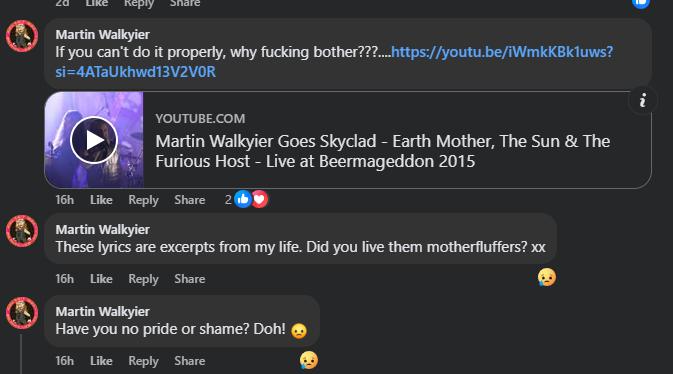Reply to the 'excerpts from my life' comment
Image resolution: width=673 pixels, height=374 pixels.
click(x=143, y=279)
